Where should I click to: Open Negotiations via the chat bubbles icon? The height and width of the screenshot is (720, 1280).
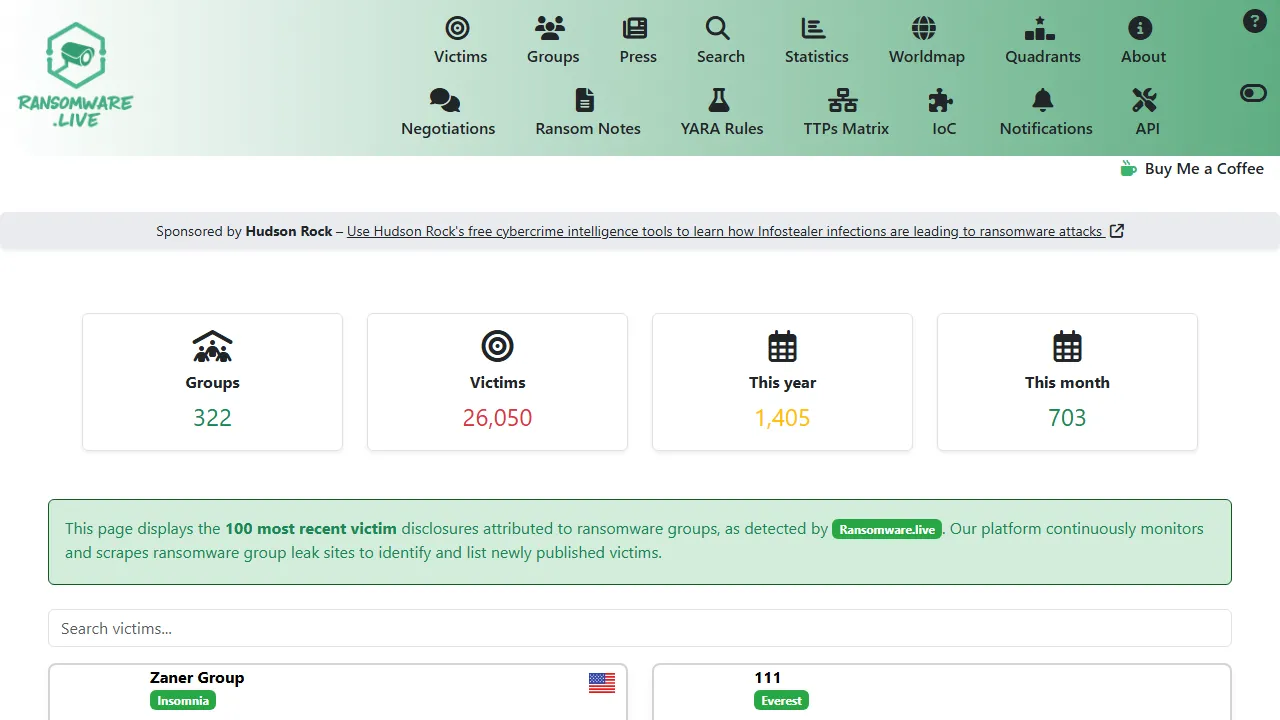click(x=443, y=101)
